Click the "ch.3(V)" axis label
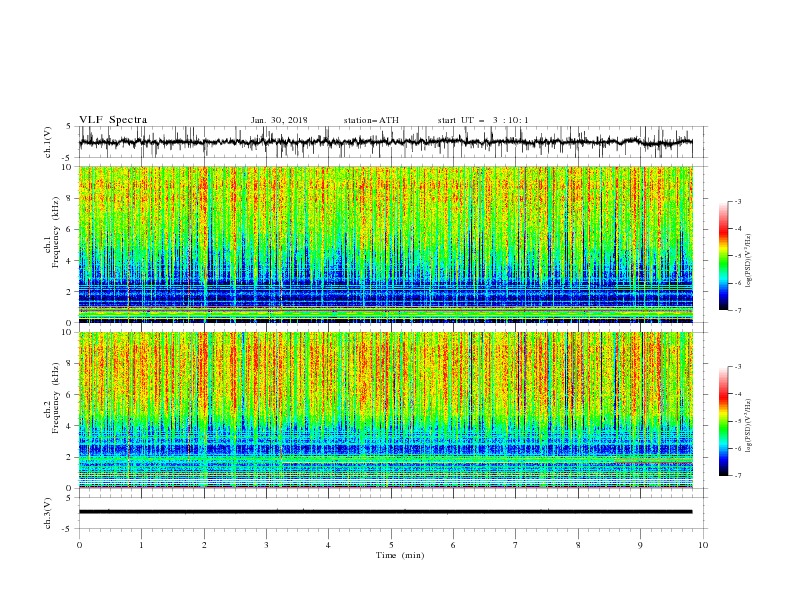Viewport: 792px width, 612px height. point(48,513)
